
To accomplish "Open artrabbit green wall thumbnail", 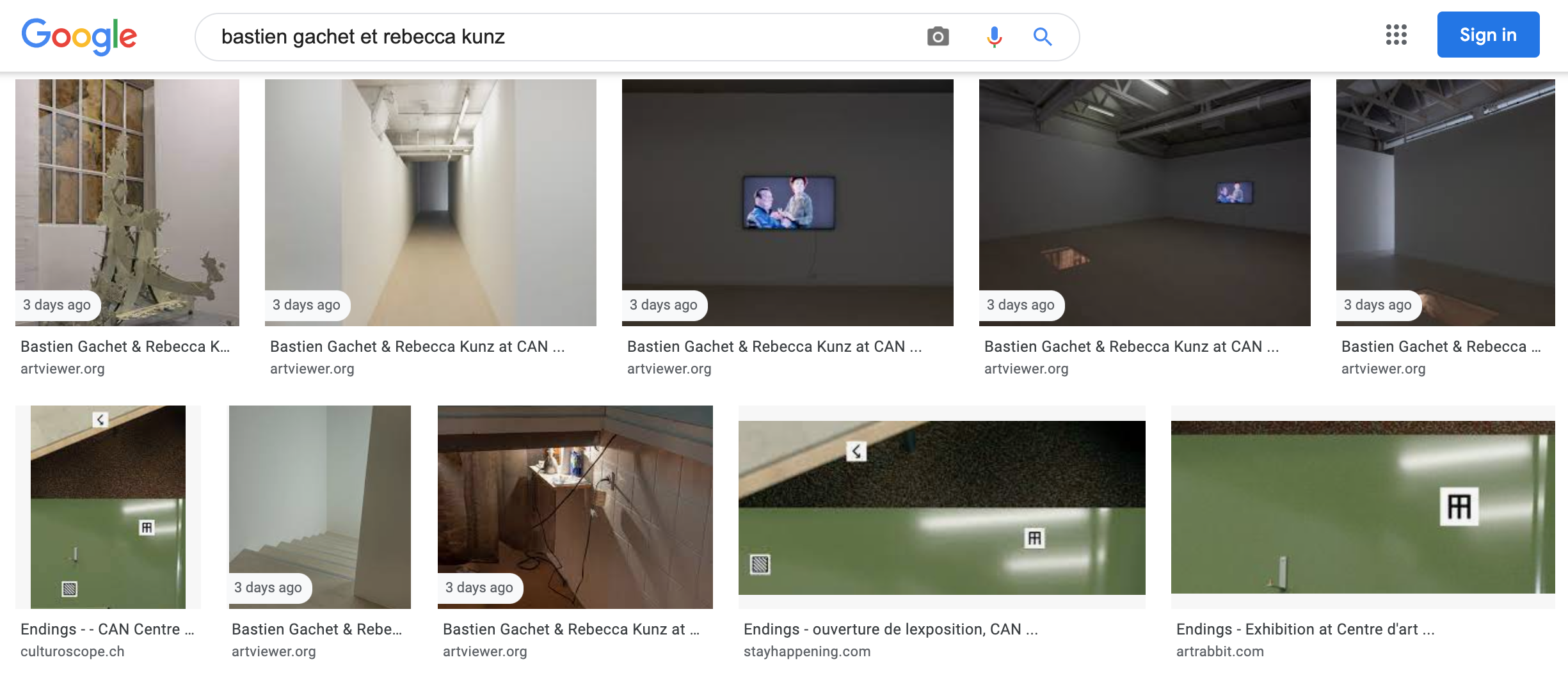I will (x=1363, y=507).
